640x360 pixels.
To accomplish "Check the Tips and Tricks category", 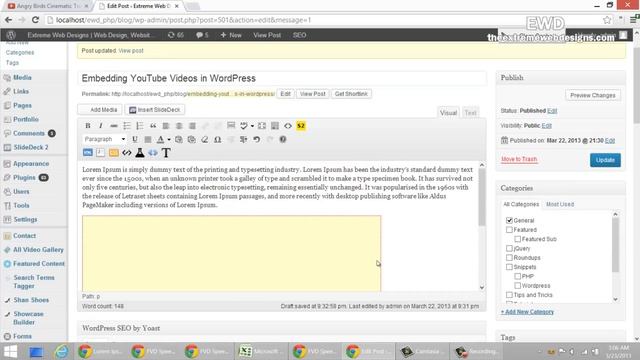I will point(509,295).
